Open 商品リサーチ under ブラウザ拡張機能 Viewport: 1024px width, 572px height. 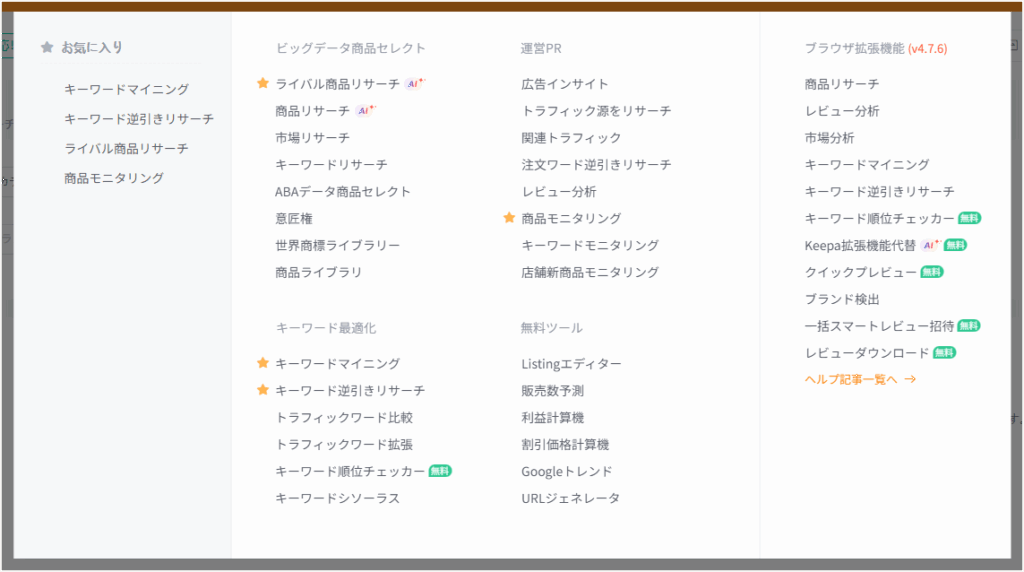tap(842, 84)
